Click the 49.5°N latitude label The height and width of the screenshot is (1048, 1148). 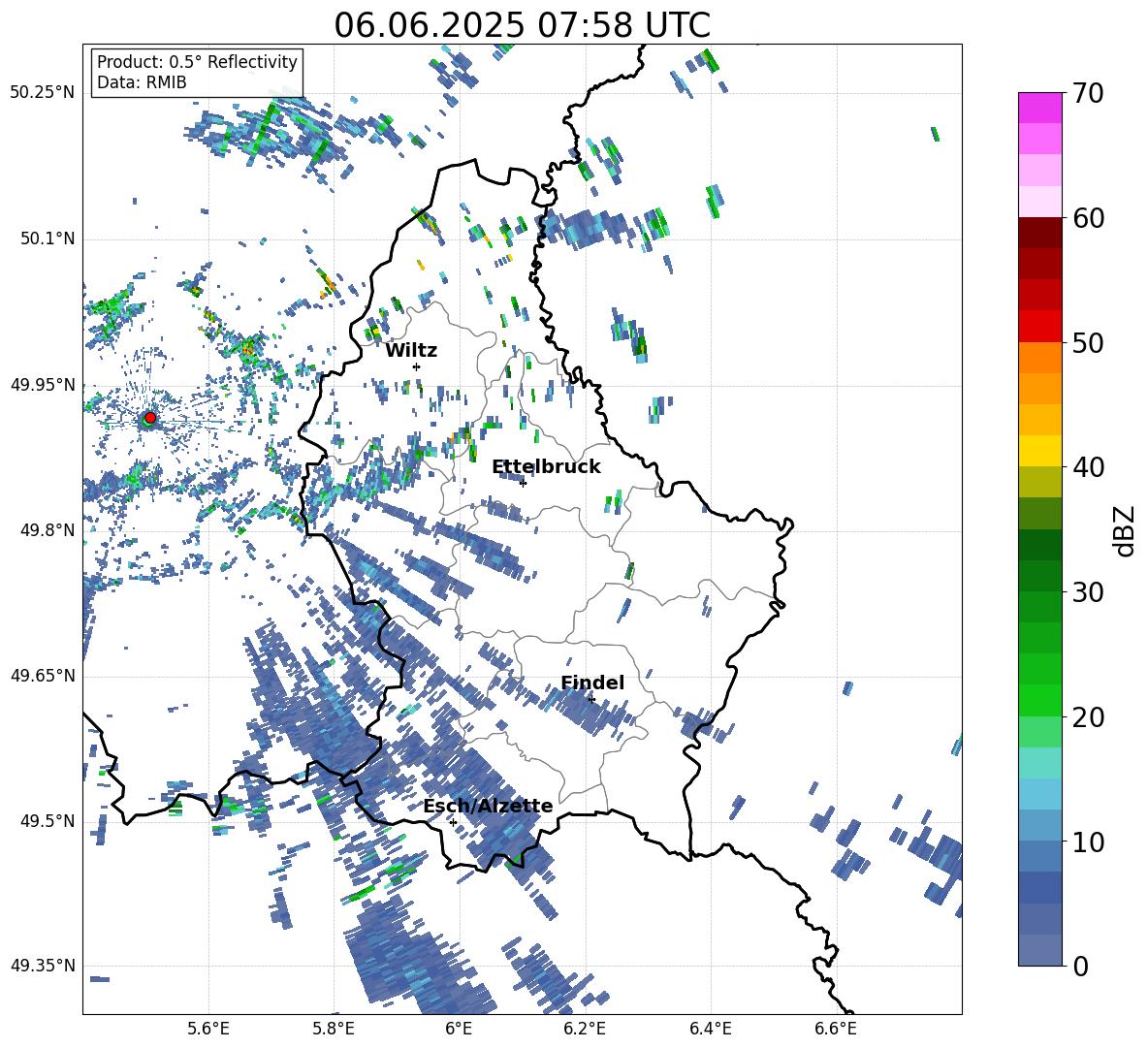click(x=48, y=820)
